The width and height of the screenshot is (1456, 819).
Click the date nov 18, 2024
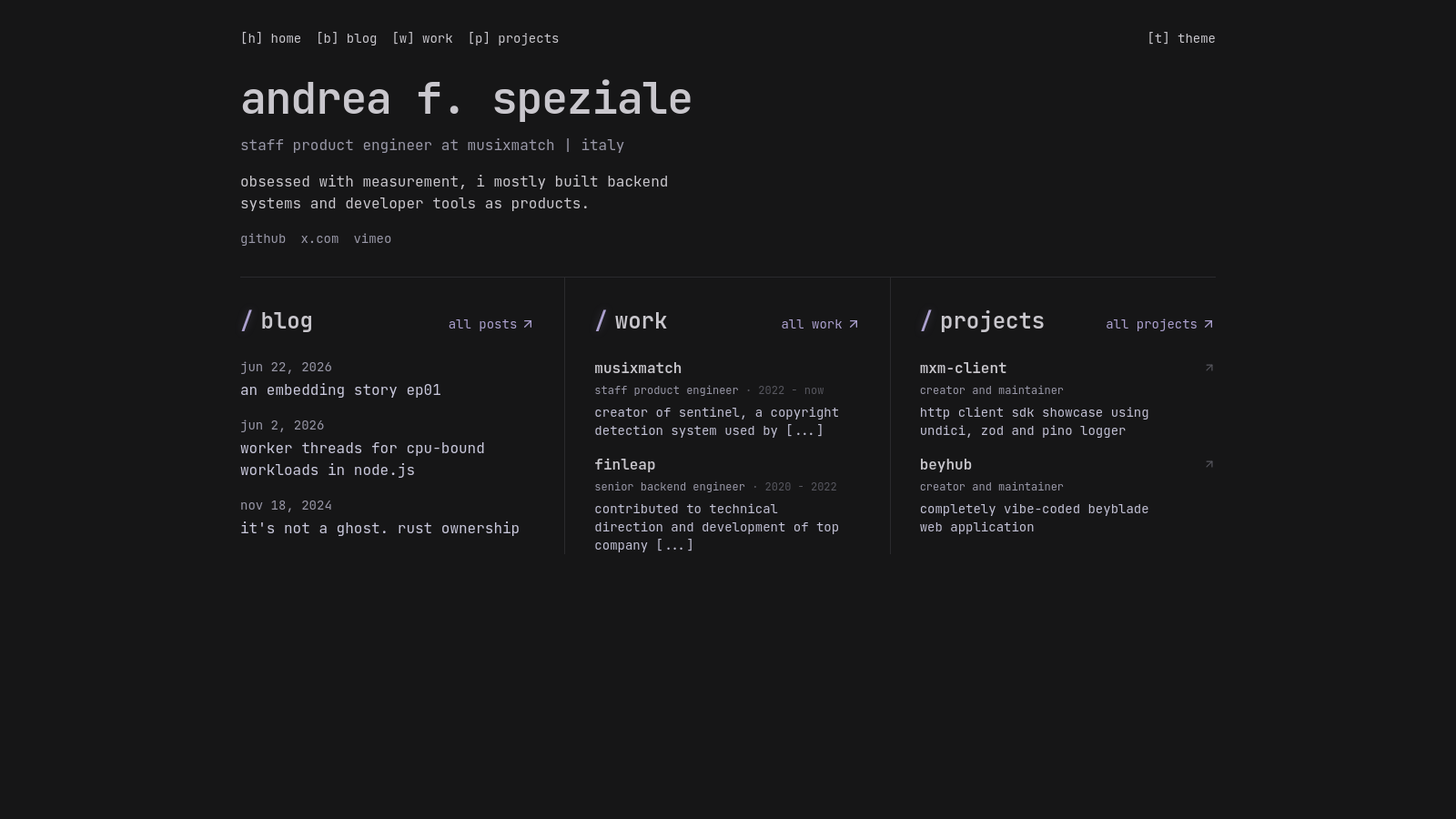click(286, 506)
